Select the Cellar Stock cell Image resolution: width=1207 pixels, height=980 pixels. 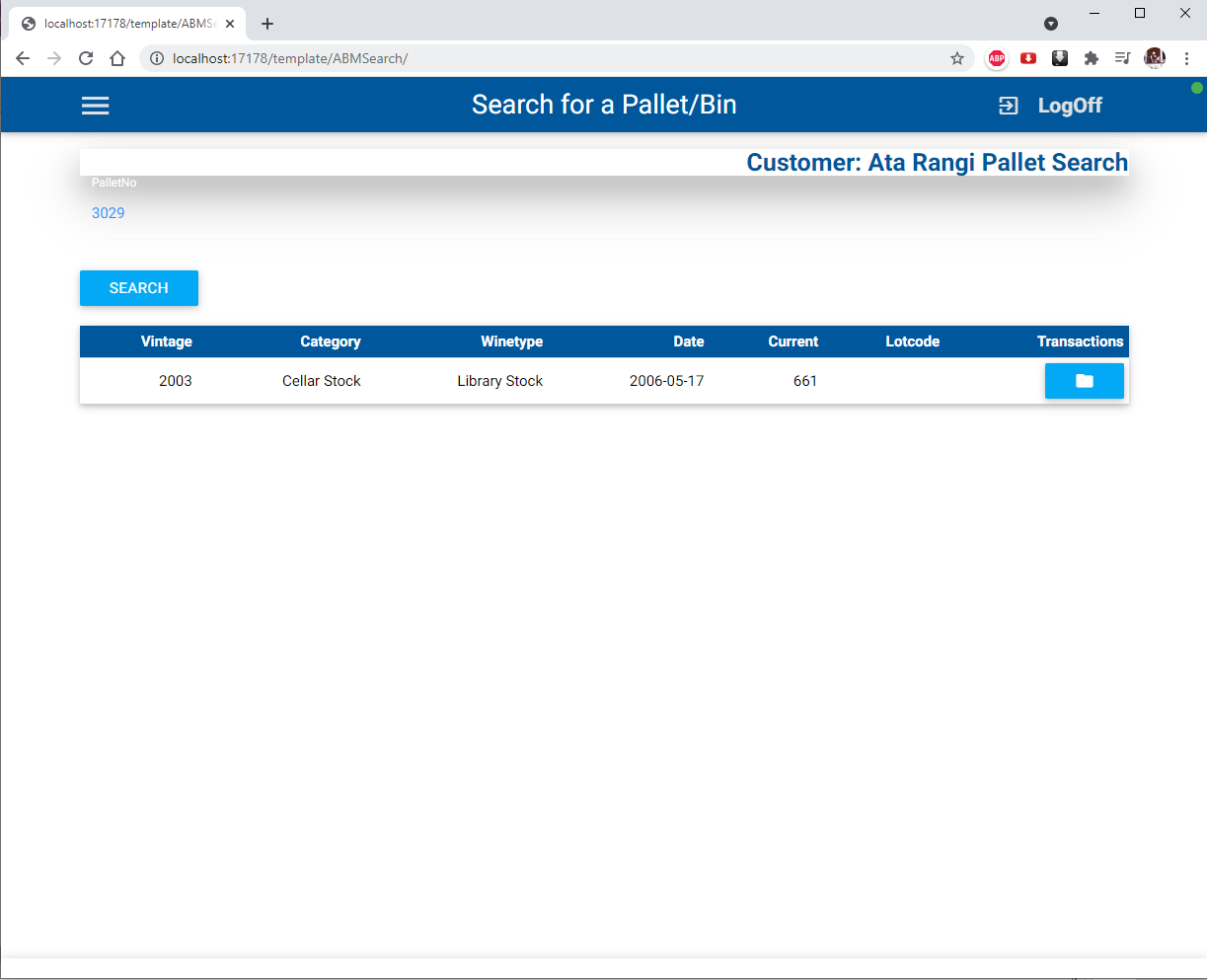point(322,381)
